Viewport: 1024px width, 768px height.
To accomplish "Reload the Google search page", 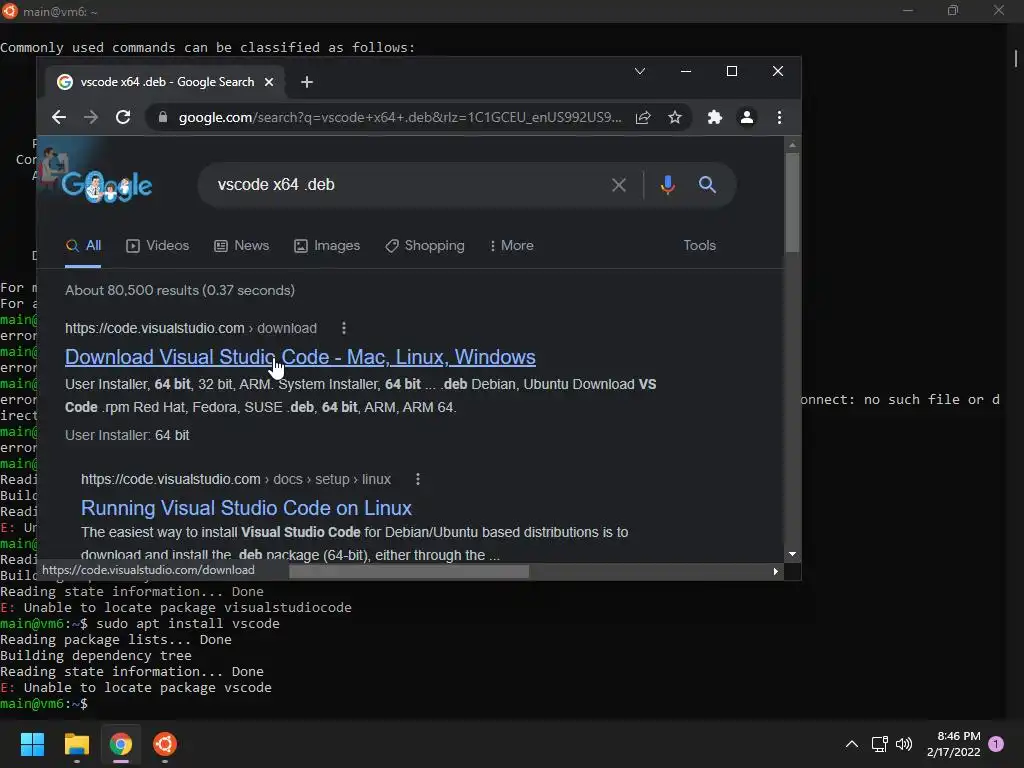I will point(123,118).
